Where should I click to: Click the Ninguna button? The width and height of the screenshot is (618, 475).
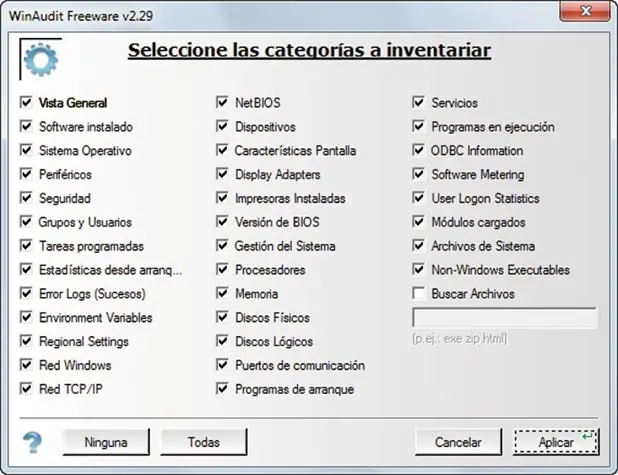pos(106,442)
